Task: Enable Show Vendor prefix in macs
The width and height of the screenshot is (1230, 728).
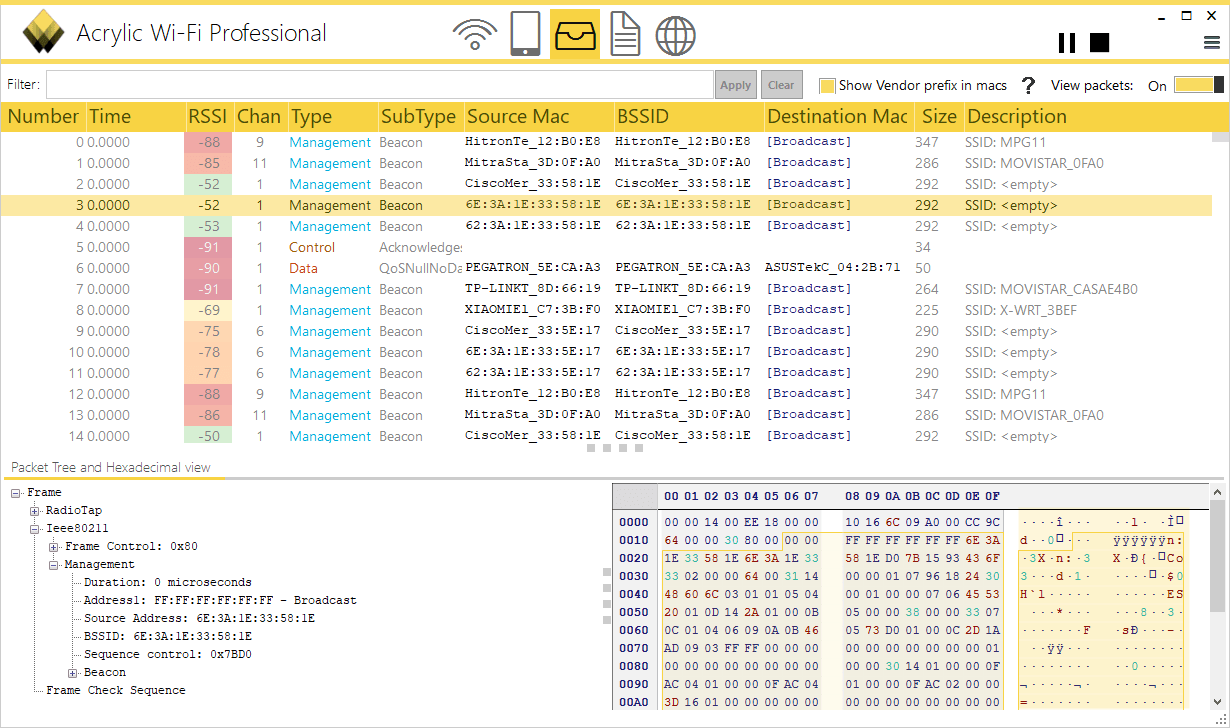Action: point(826,85)
